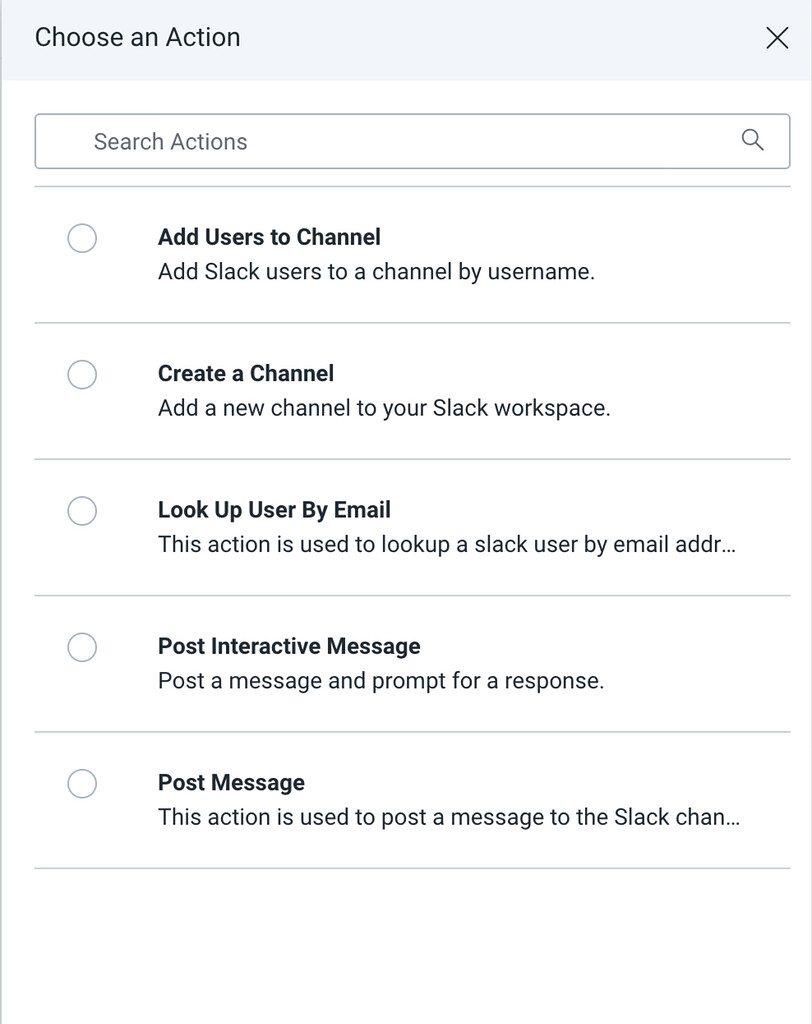Select the Post Message radio button
Image resolution: width=812 pixels, height=1024 pixels.
coord(82,784)
